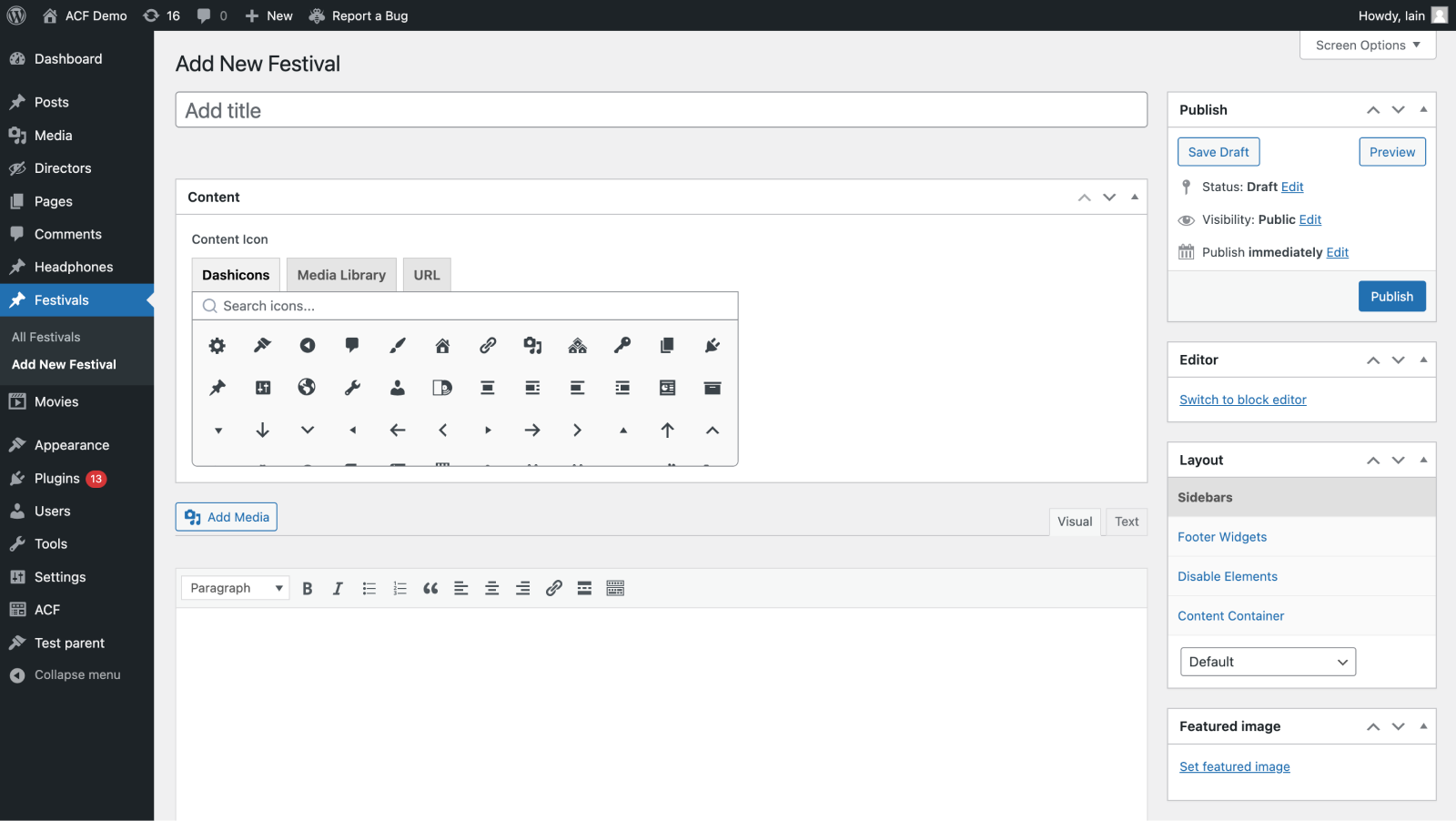Select the gear settings Dashicon
1456x821 pixels.
pos(217,346)
